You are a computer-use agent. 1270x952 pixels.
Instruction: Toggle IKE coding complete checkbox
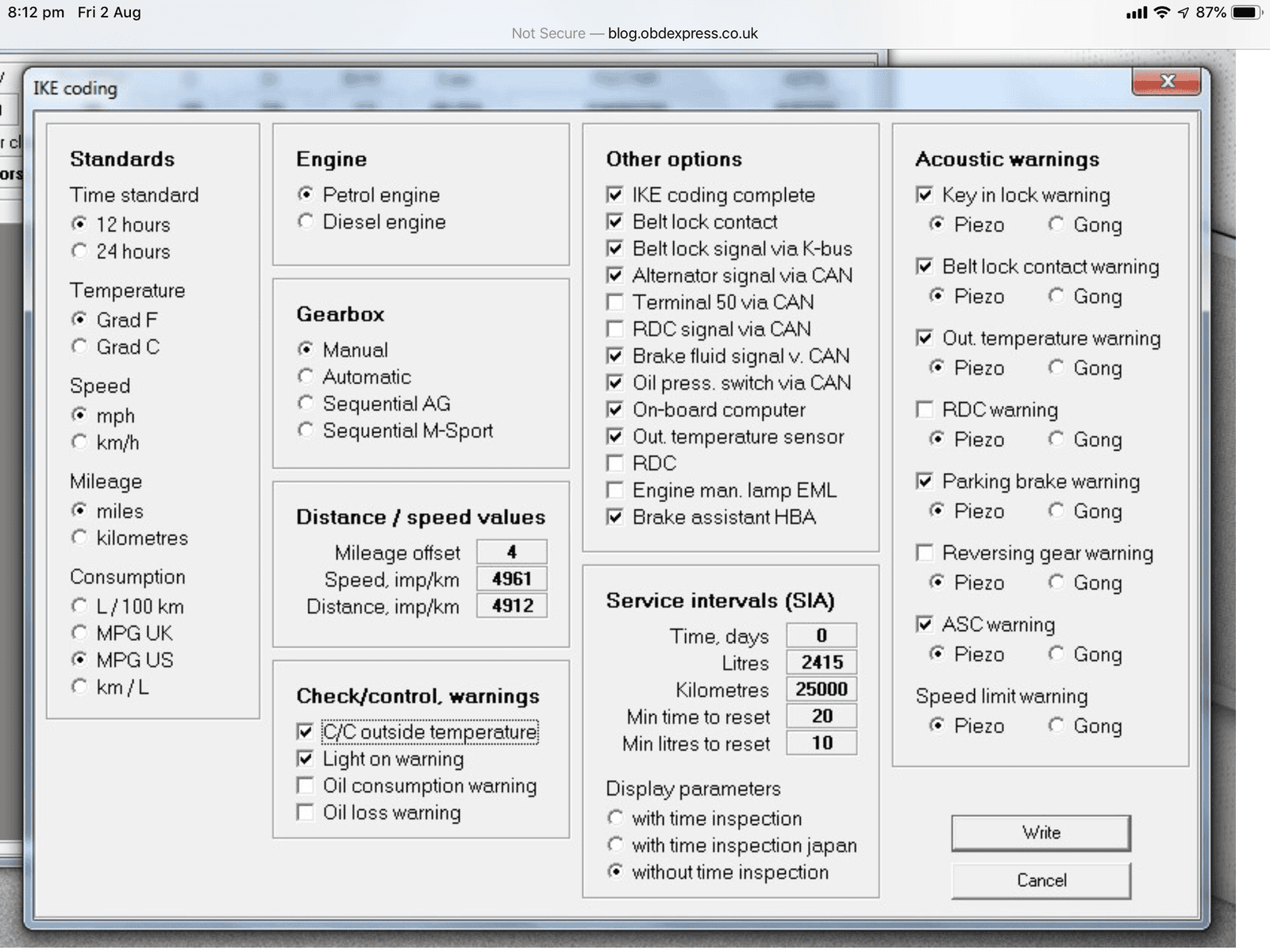[x=614, y=194]
